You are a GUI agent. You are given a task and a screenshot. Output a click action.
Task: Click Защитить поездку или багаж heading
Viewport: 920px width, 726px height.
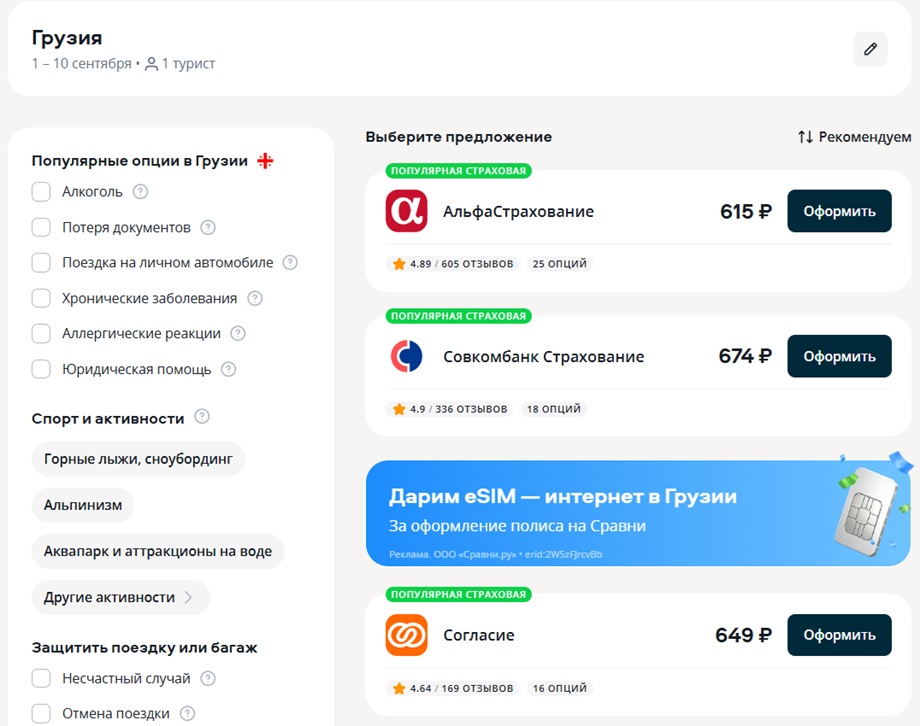pyautogui.click(x=144, y=648)
